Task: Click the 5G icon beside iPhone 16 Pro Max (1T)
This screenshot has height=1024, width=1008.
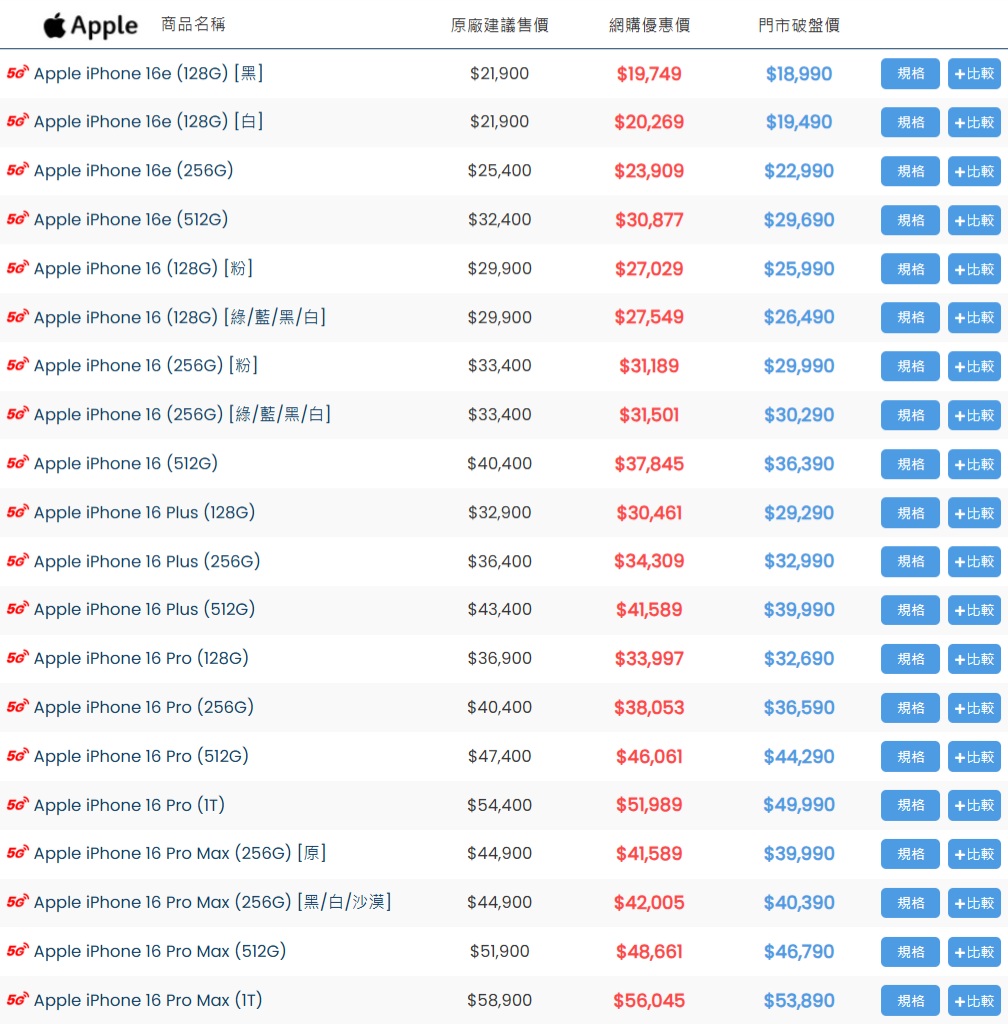Action: pyautogui.click(x=18, y=1000)
